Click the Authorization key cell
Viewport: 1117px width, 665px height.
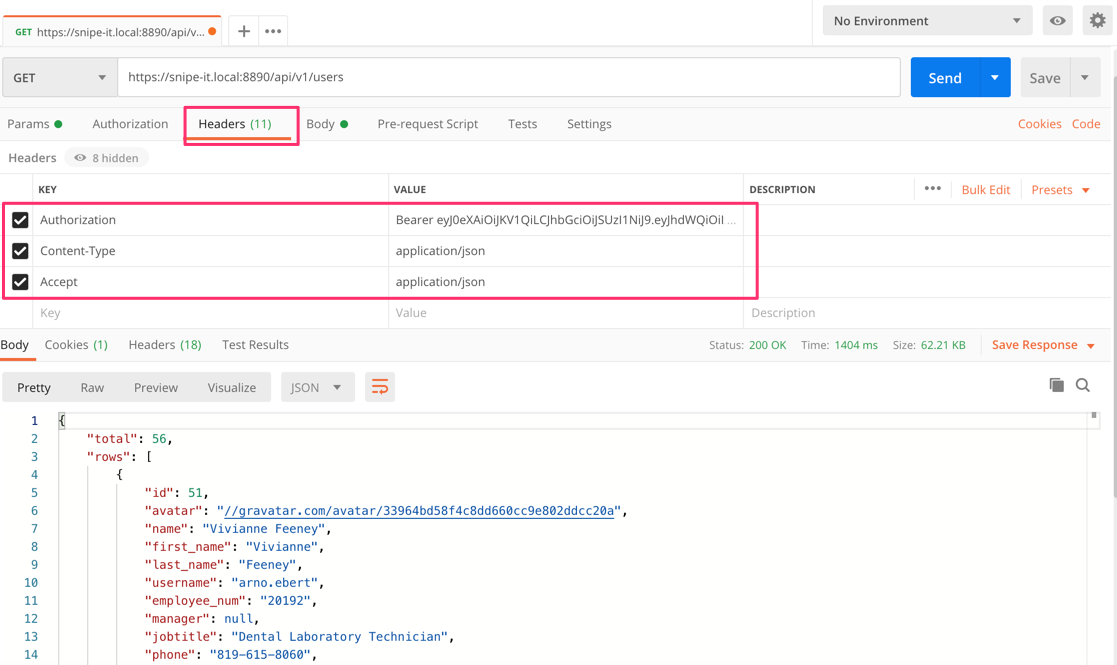[x=210, y=220]
